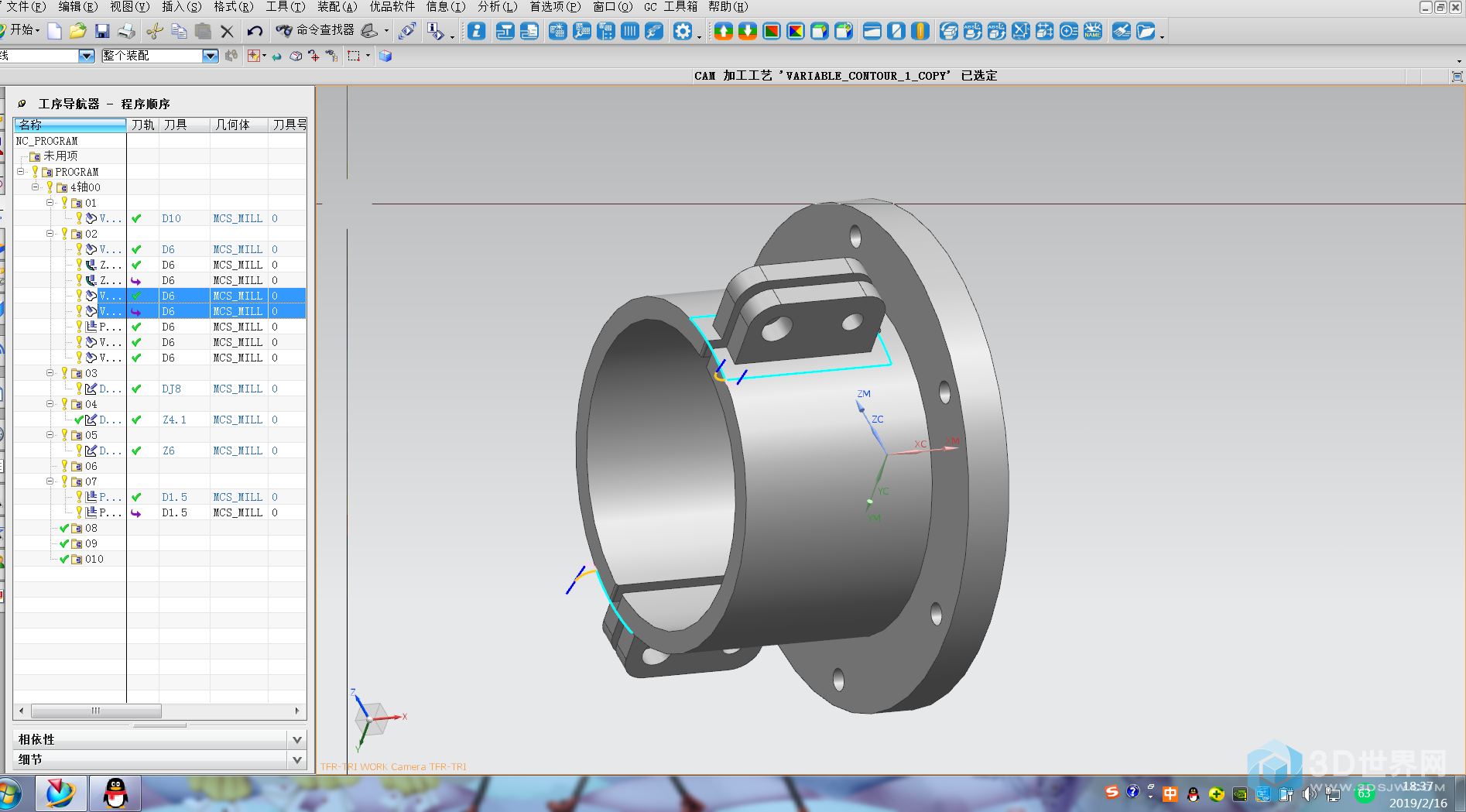Viewport: 1466px width, 812px height.
Task: Click the NAME display icon
Action: click(1093, 31)
